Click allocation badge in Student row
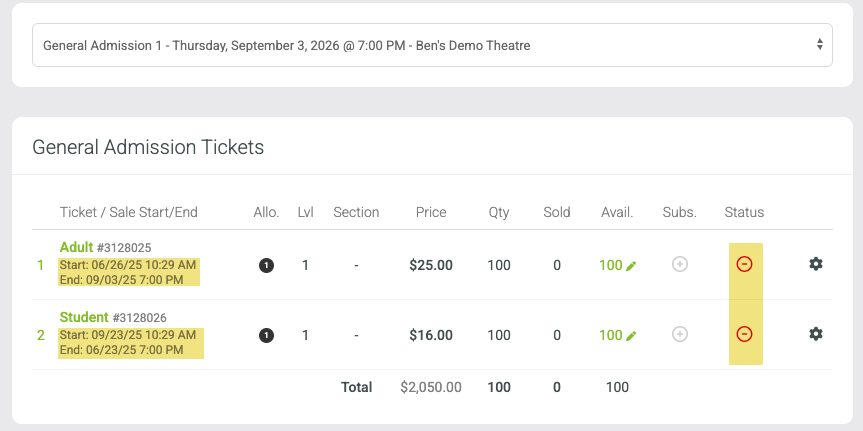This screenshot has height=431, width=863. click(266, 335)
